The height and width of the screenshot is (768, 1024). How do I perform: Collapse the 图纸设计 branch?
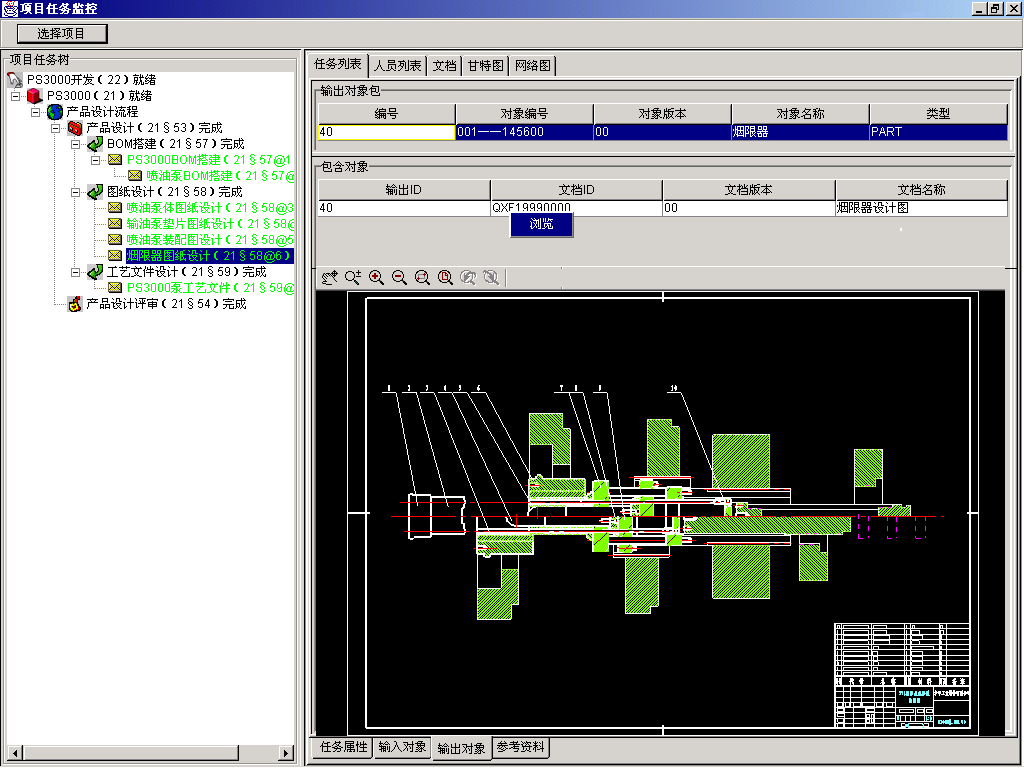tap(76, 192)
